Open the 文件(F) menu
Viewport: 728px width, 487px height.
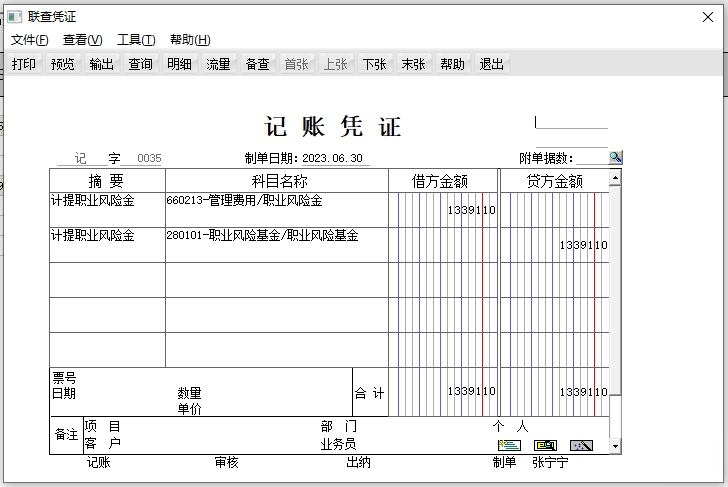pos(29,40)
